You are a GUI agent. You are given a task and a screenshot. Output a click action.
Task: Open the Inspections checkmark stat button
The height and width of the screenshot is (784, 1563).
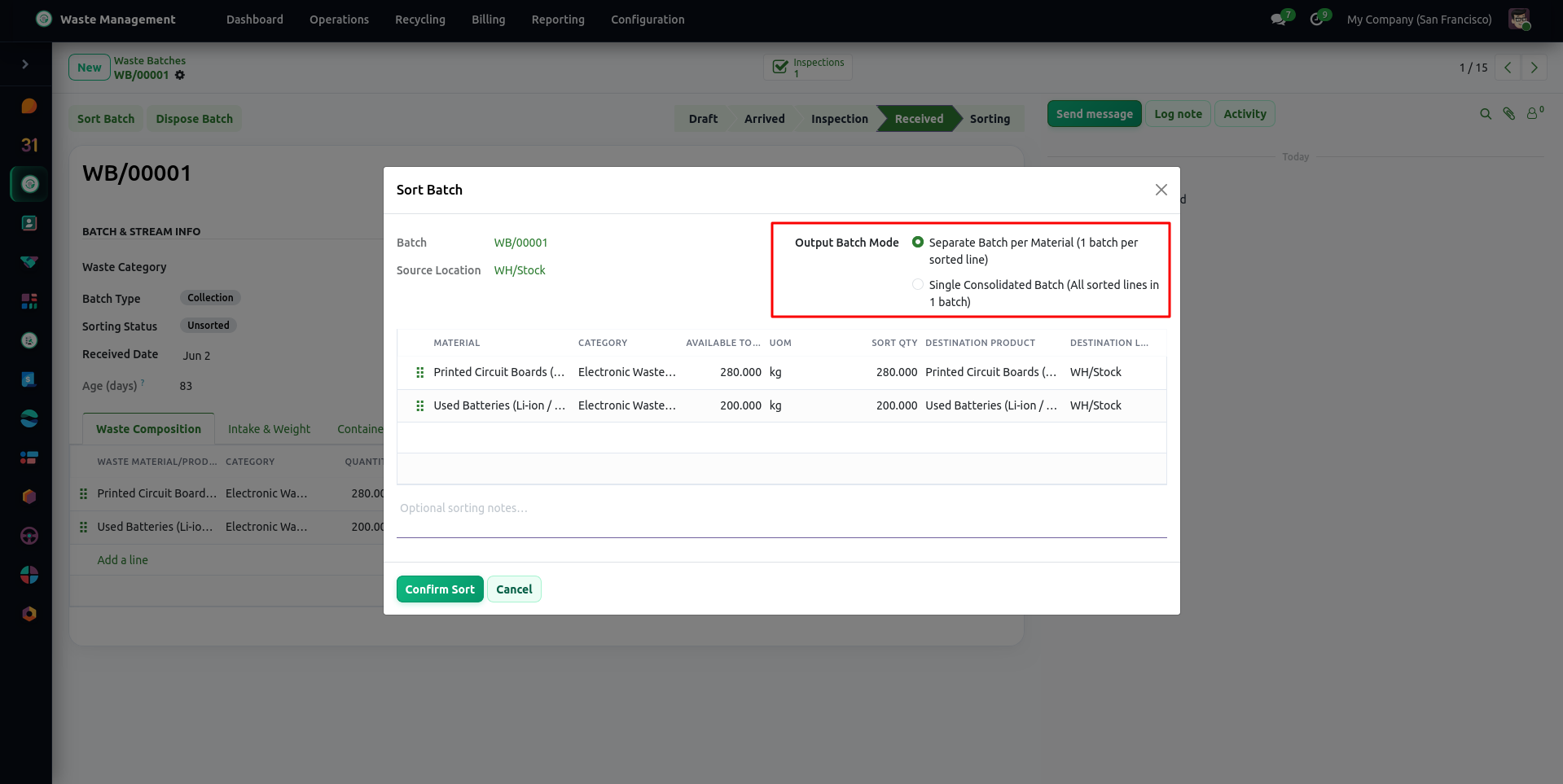(x=808, y=68)
